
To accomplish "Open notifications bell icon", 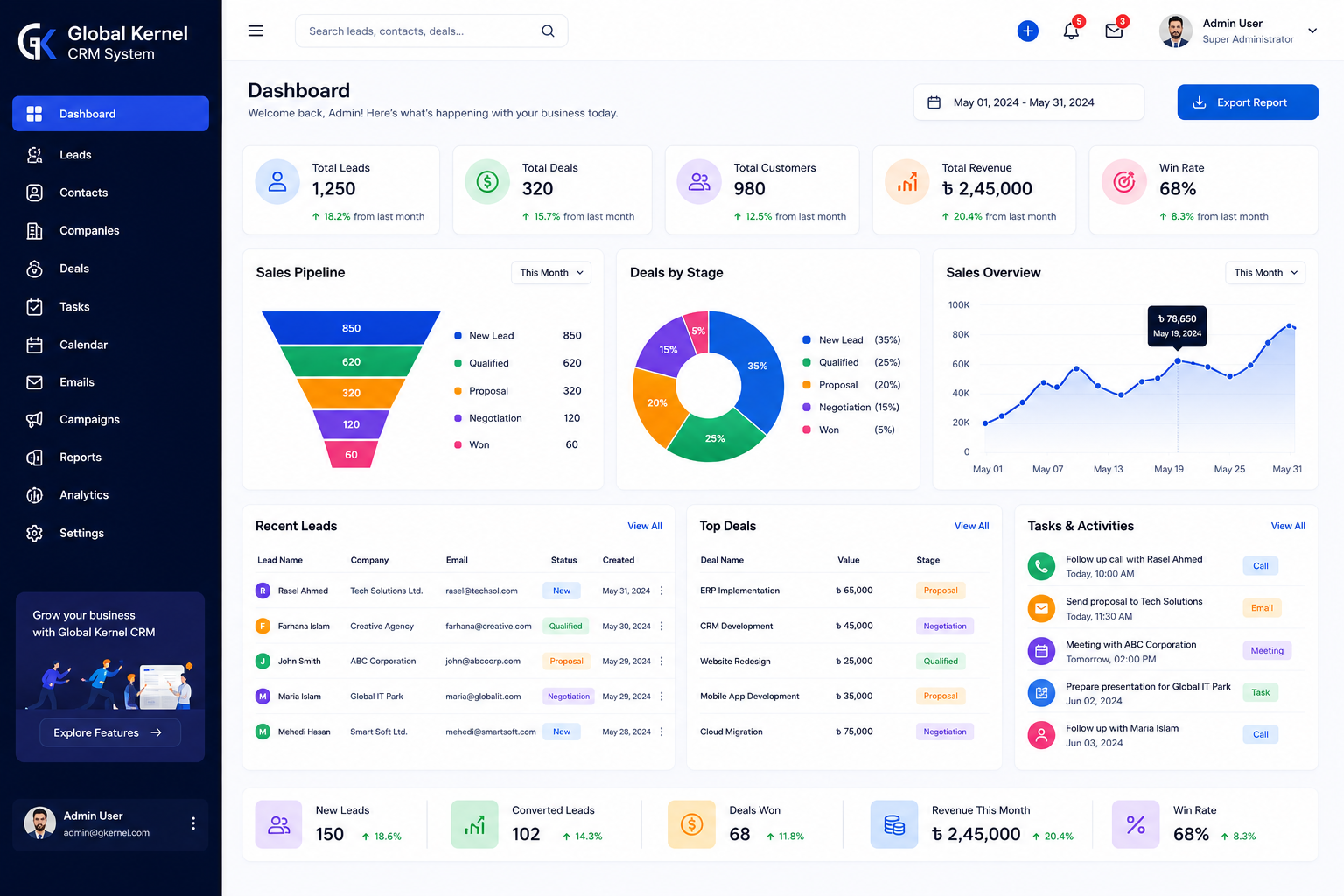I will [x=1071, y=31].
